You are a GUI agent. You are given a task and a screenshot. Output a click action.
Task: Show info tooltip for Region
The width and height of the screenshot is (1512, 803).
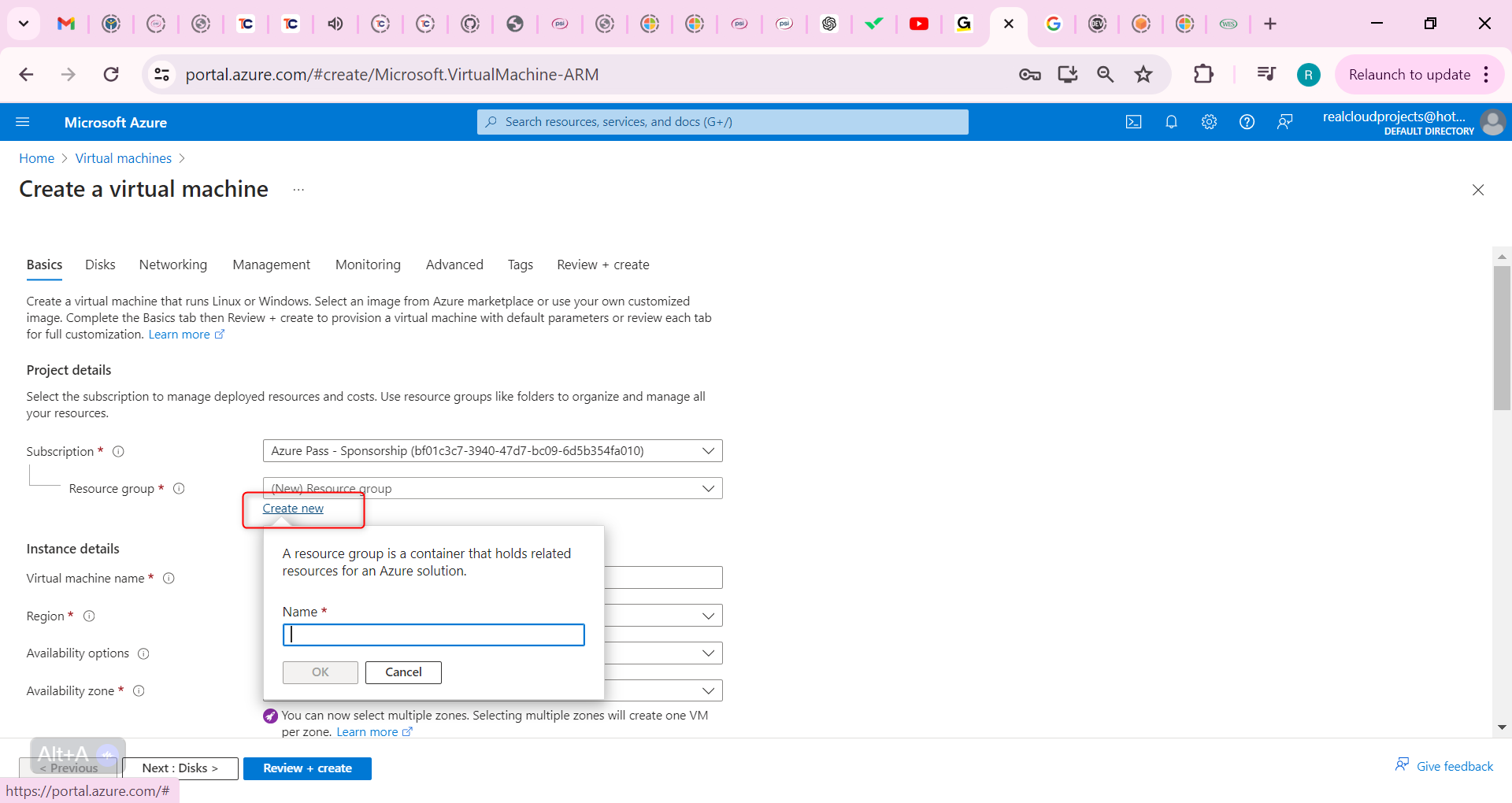tap(89, 616)
